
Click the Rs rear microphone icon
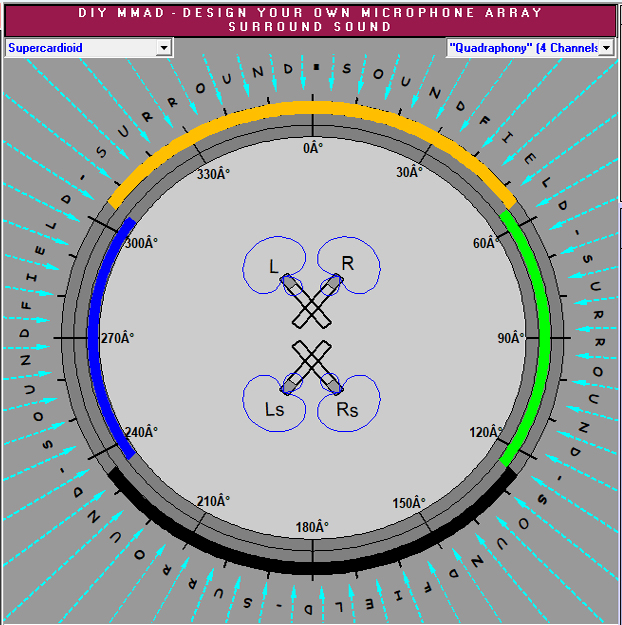click(x=333, y=384)
